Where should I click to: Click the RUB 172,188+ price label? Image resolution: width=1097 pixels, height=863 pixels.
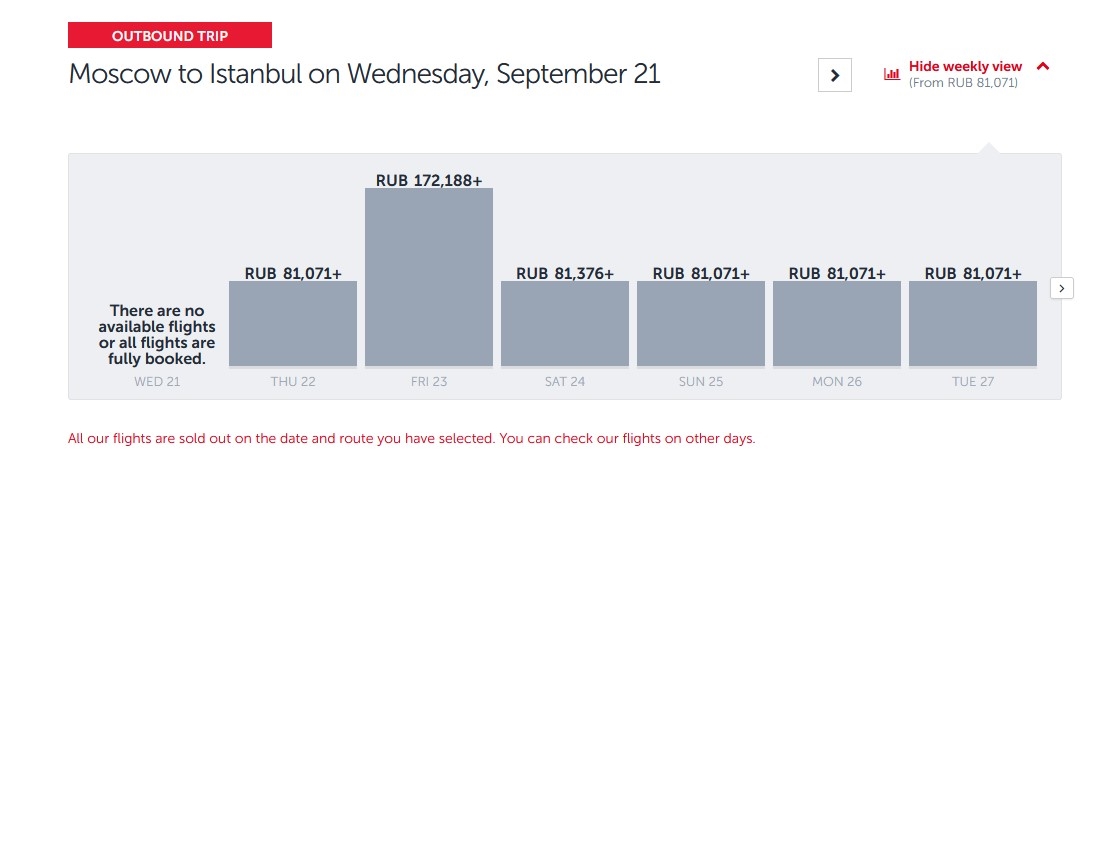(x=429, y=181)
